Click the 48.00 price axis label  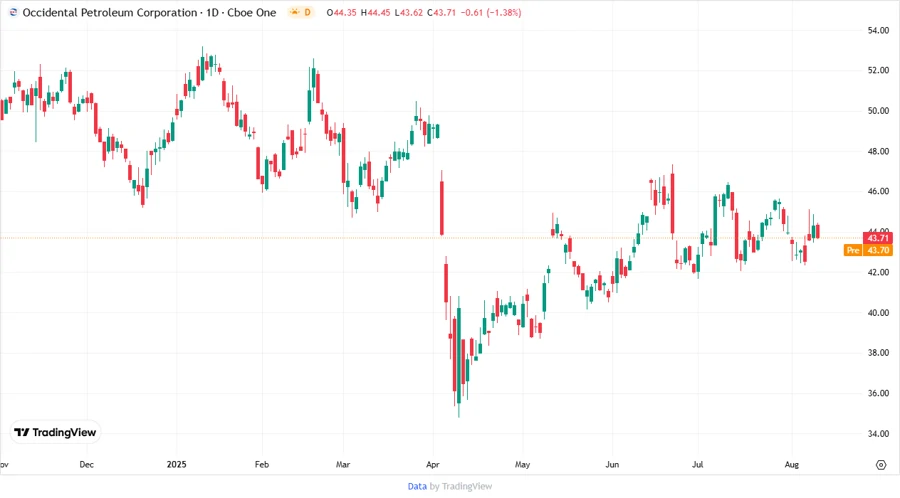coord(878,151)
